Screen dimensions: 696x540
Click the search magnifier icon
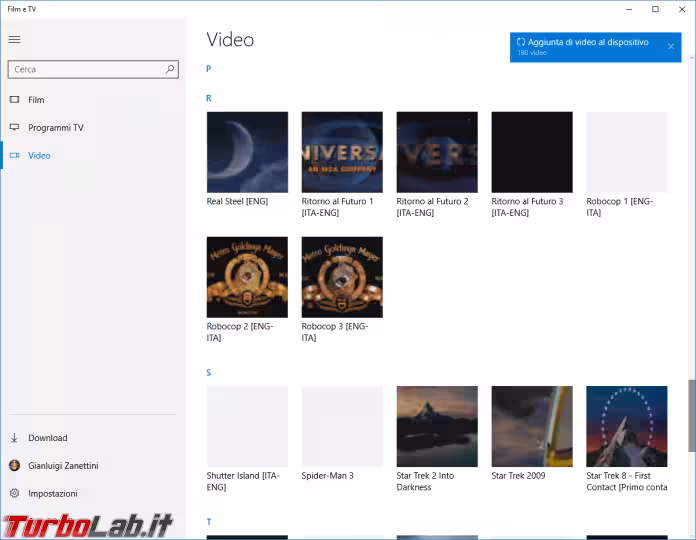(170, 69)
